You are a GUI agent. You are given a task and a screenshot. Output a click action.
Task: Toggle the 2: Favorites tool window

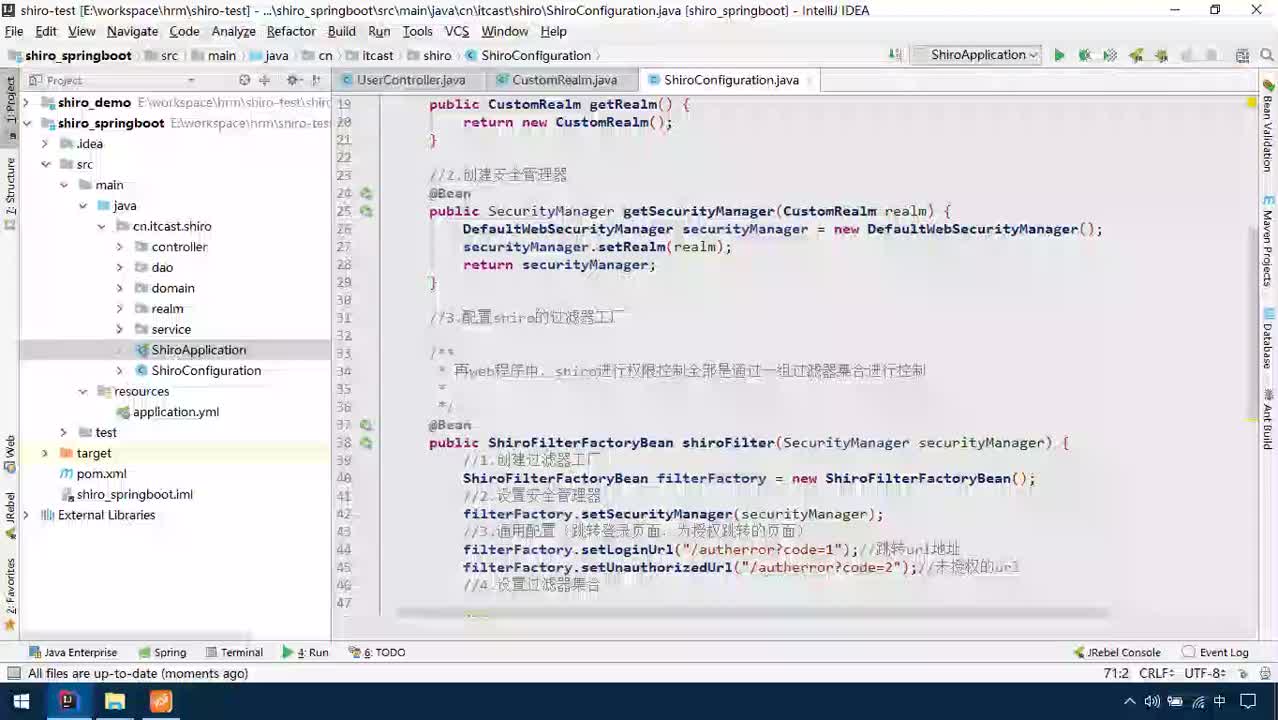point(10,595)
